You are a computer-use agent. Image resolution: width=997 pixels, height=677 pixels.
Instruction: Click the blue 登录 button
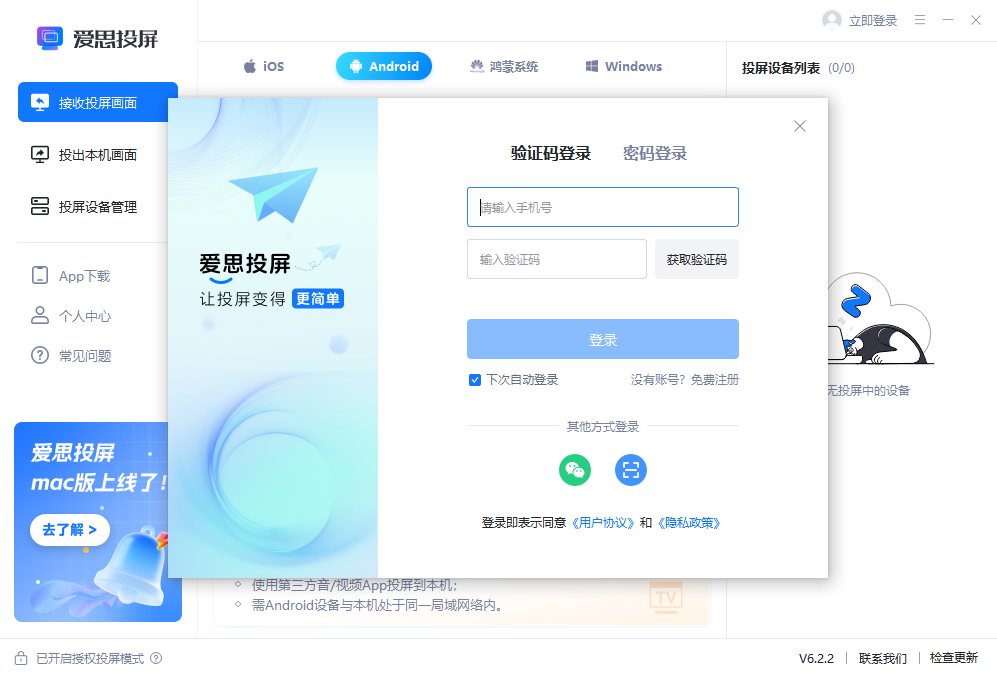[603, 339]
